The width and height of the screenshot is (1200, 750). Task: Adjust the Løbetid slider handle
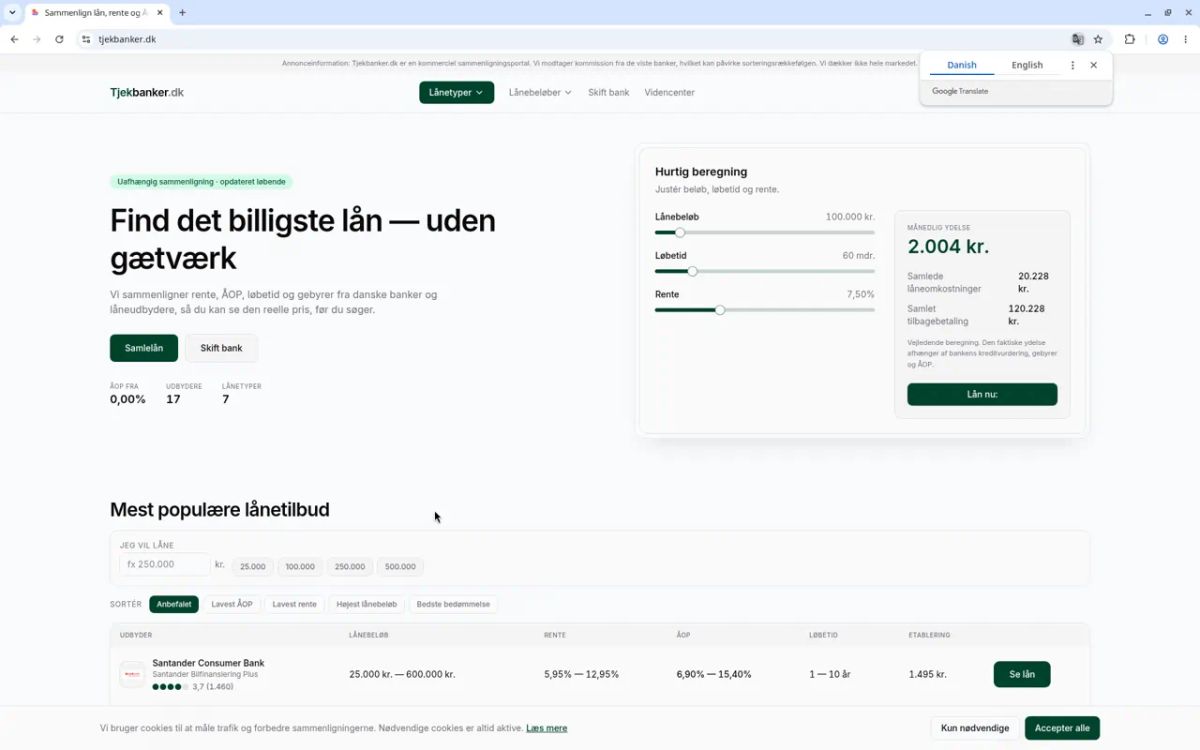692,271
